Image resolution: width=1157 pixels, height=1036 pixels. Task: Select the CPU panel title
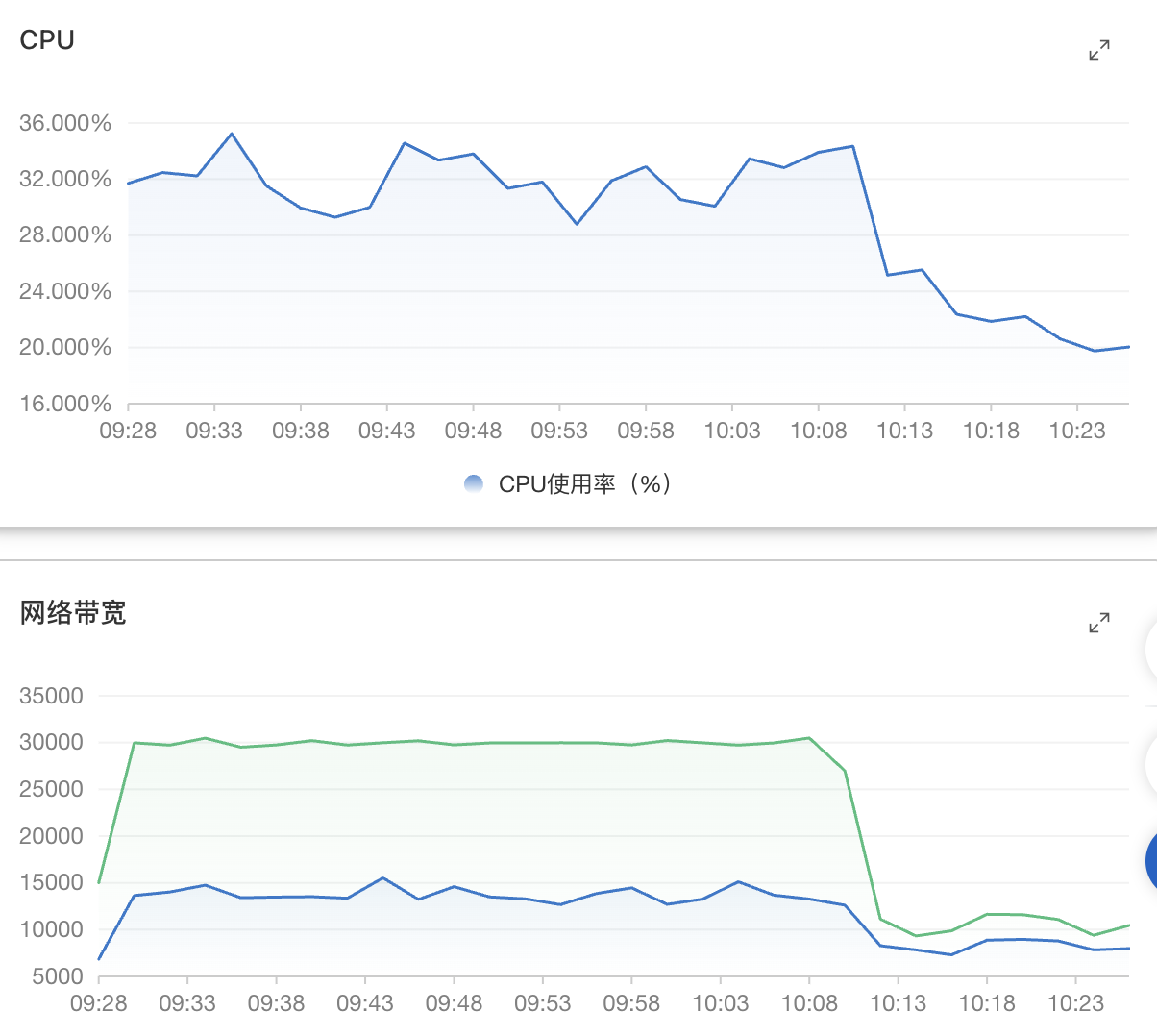(x=47, y=39)
